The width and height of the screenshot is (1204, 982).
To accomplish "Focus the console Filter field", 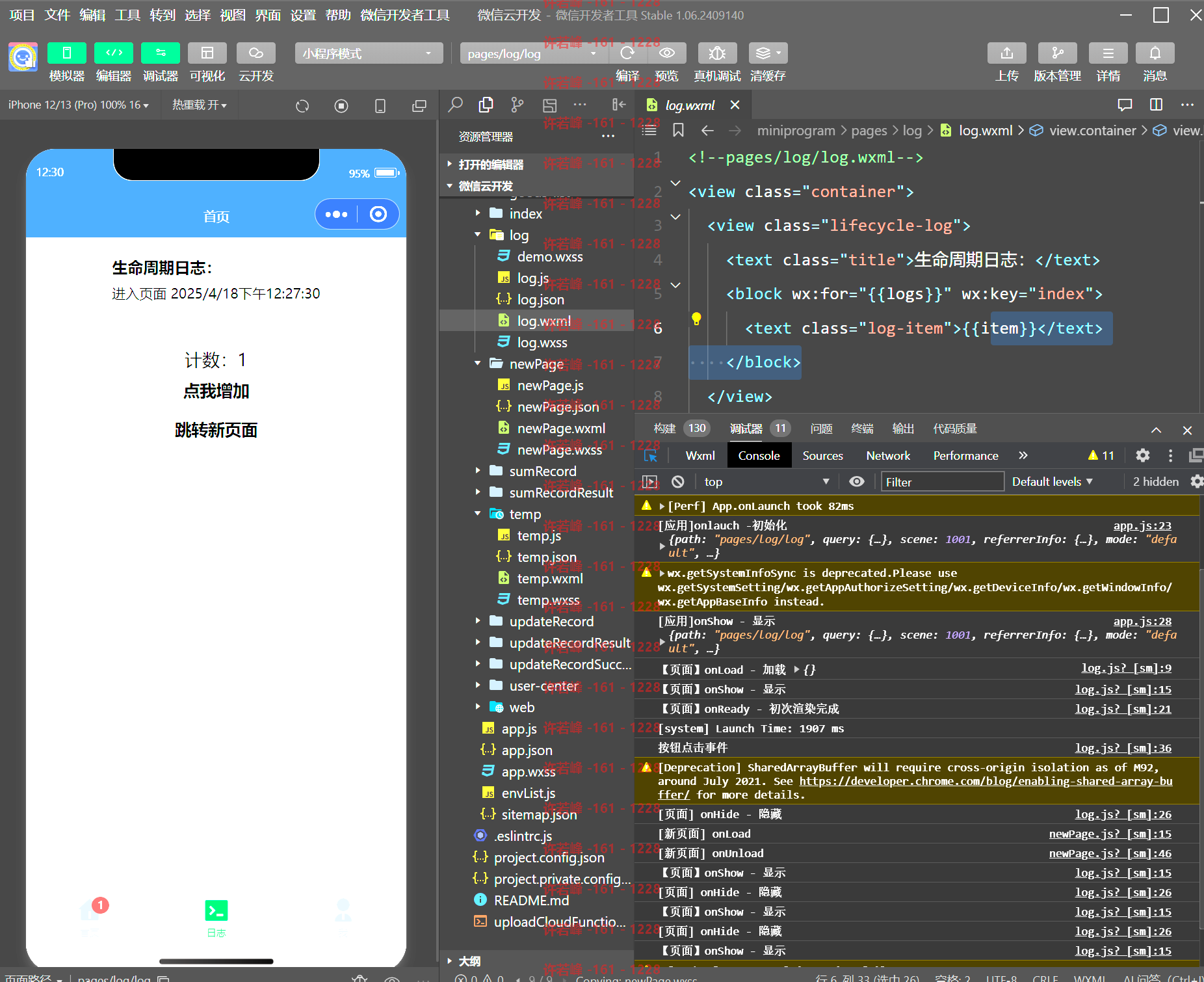I will (943, 482).
